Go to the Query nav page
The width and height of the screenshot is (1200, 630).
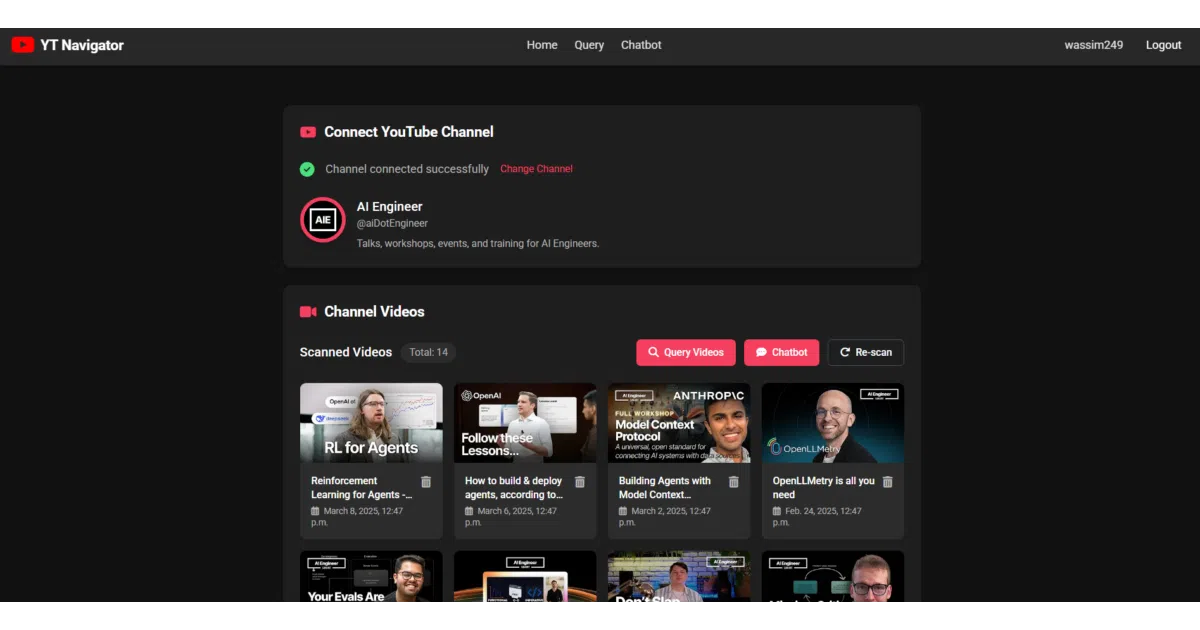(589, 45)
